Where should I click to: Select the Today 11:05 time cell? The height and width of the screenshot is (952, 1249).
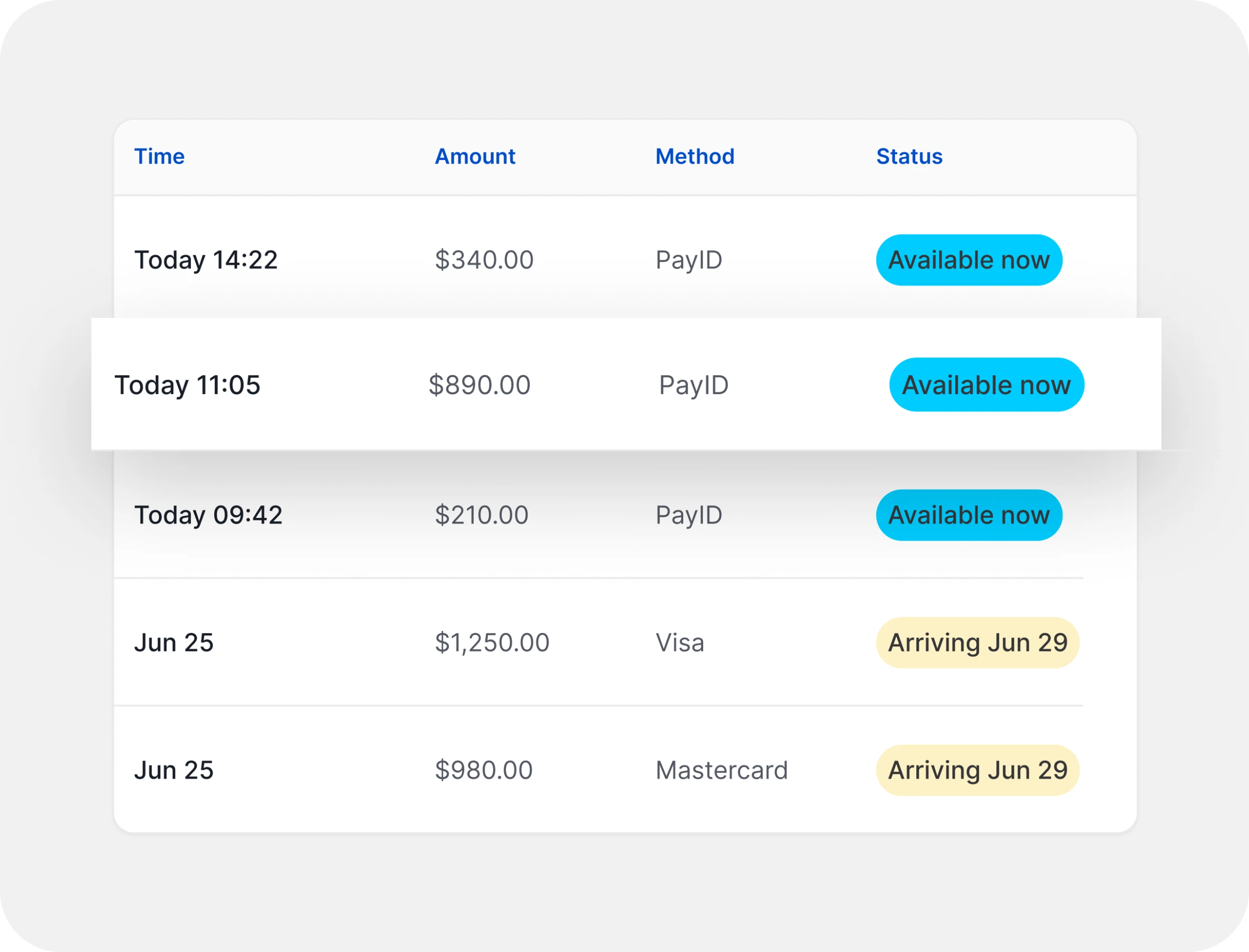click(188, 385)
